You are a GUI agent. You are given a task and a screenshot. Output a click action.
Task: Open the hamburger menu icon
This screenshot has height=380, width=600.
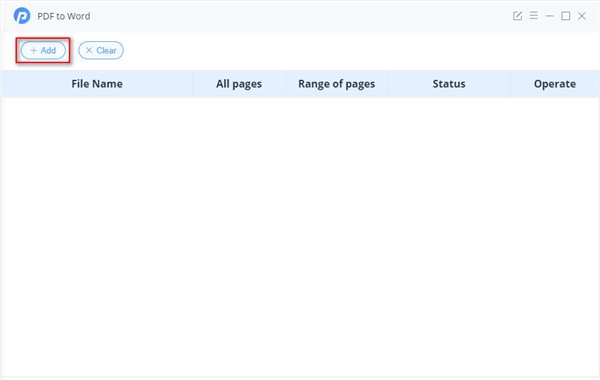(533, 16)
